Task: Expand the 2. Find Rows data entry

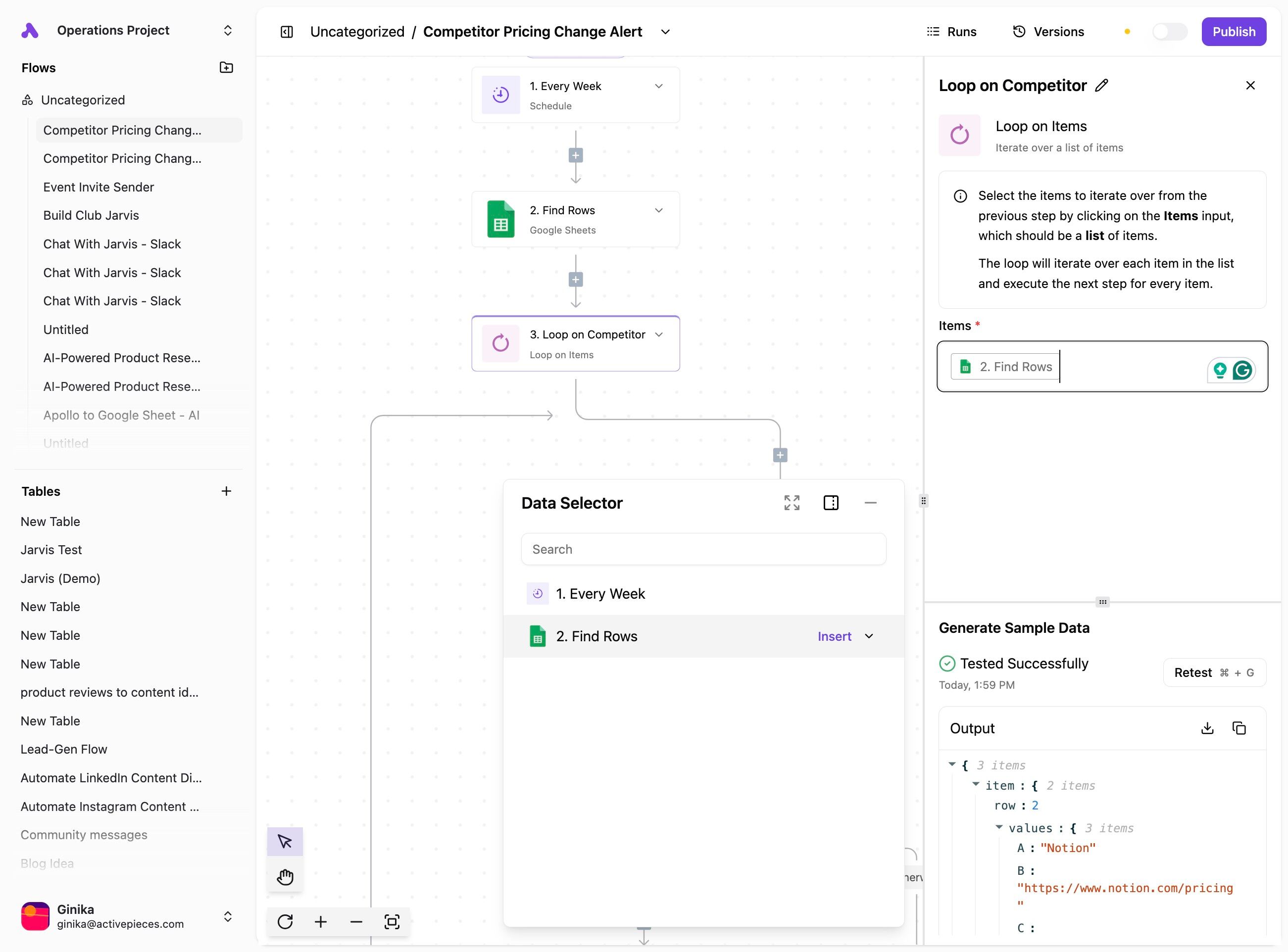Action: click(869, 636)
